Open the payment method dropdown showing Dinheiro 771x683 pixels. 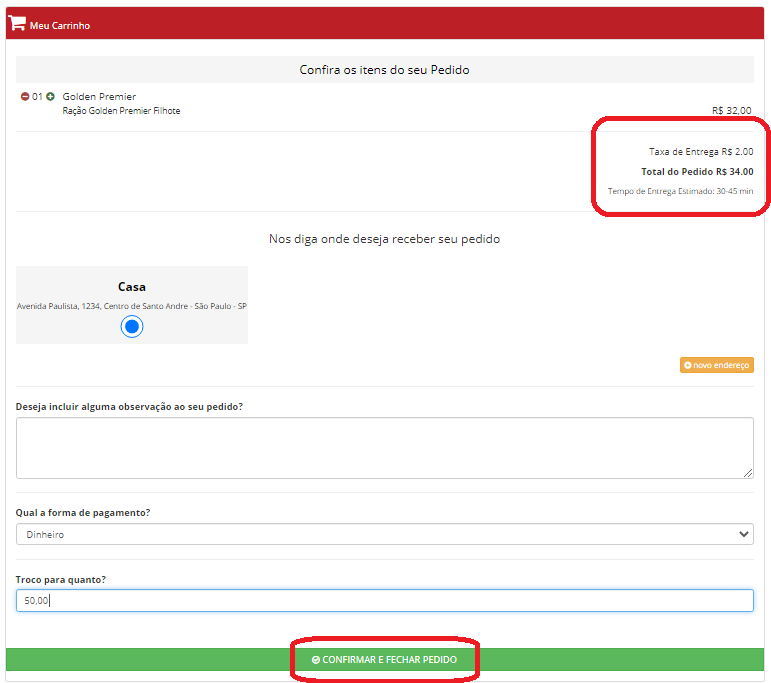pos(384,535)
